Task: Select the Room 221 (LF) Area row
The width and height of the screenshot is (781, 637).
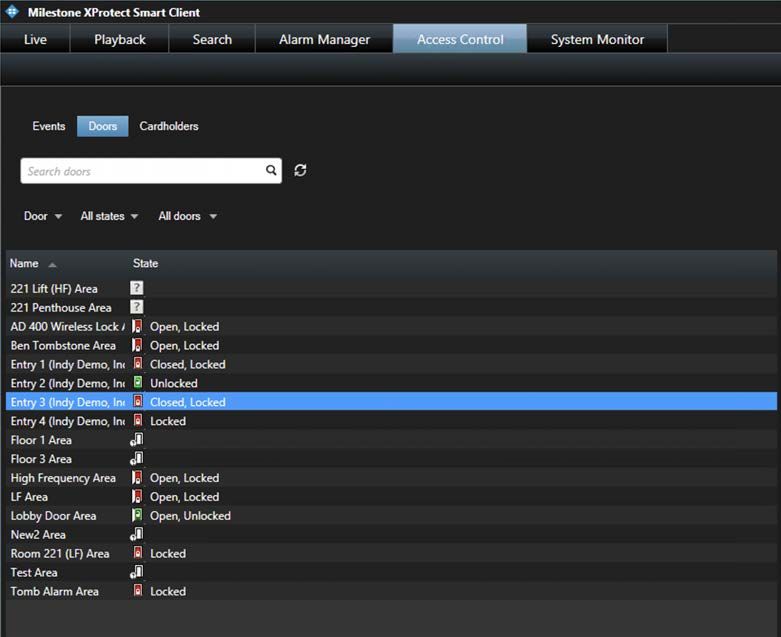Action: (x=391, y=553)
